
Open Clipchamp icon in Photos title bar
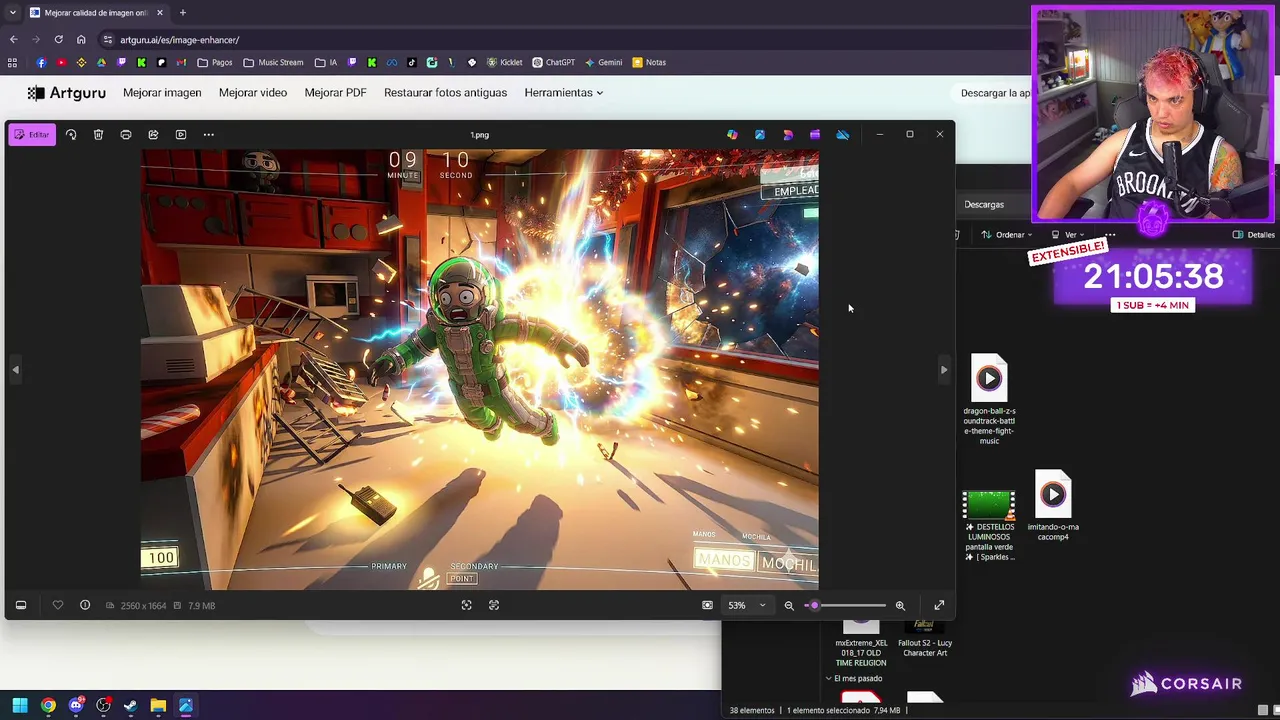[x=815, y=134]
